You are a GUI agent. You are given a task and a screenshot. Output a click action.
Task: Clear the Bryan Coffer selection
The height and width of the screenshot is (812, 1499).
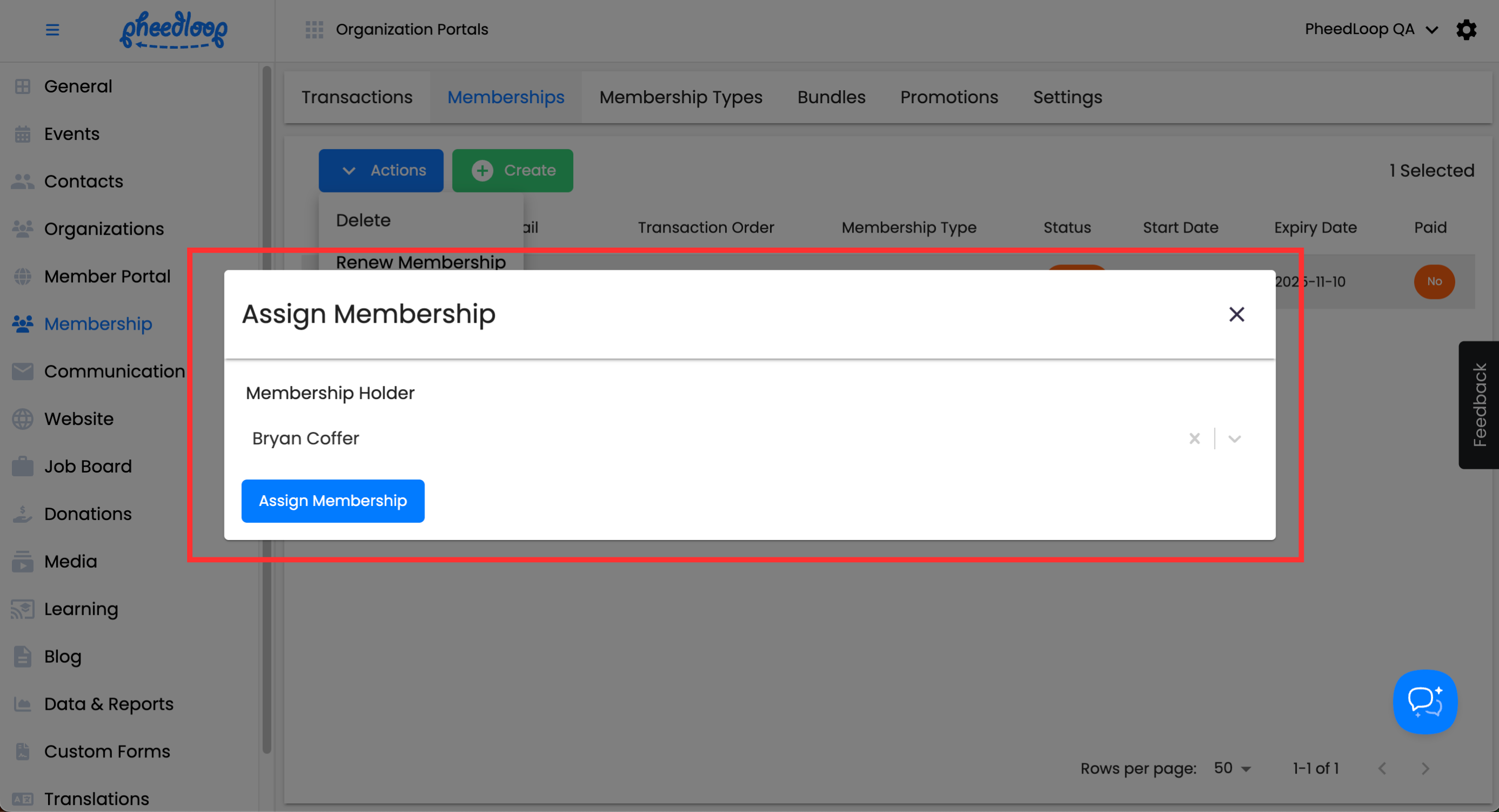click(1194, 438)
